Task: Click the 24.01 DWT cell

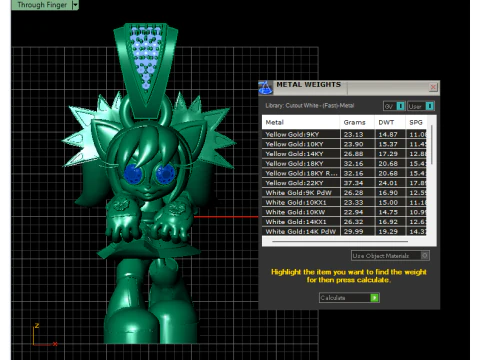Action: [390, 183]
